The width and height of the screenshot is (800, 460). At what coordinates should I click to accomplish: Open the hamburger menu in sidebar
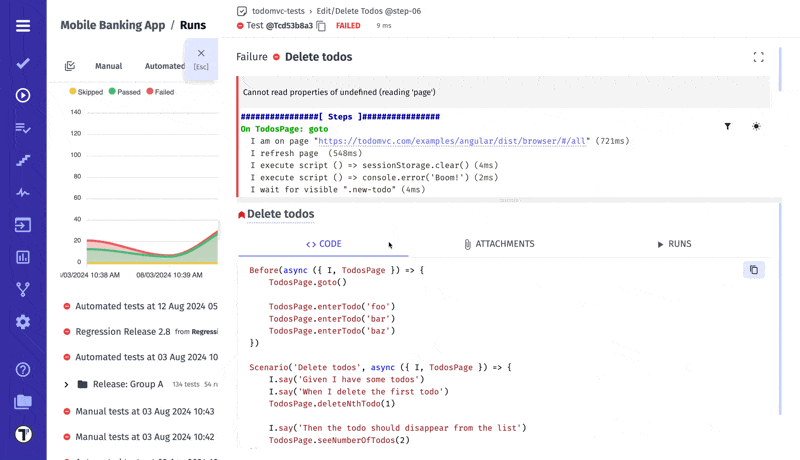[22, 26]
